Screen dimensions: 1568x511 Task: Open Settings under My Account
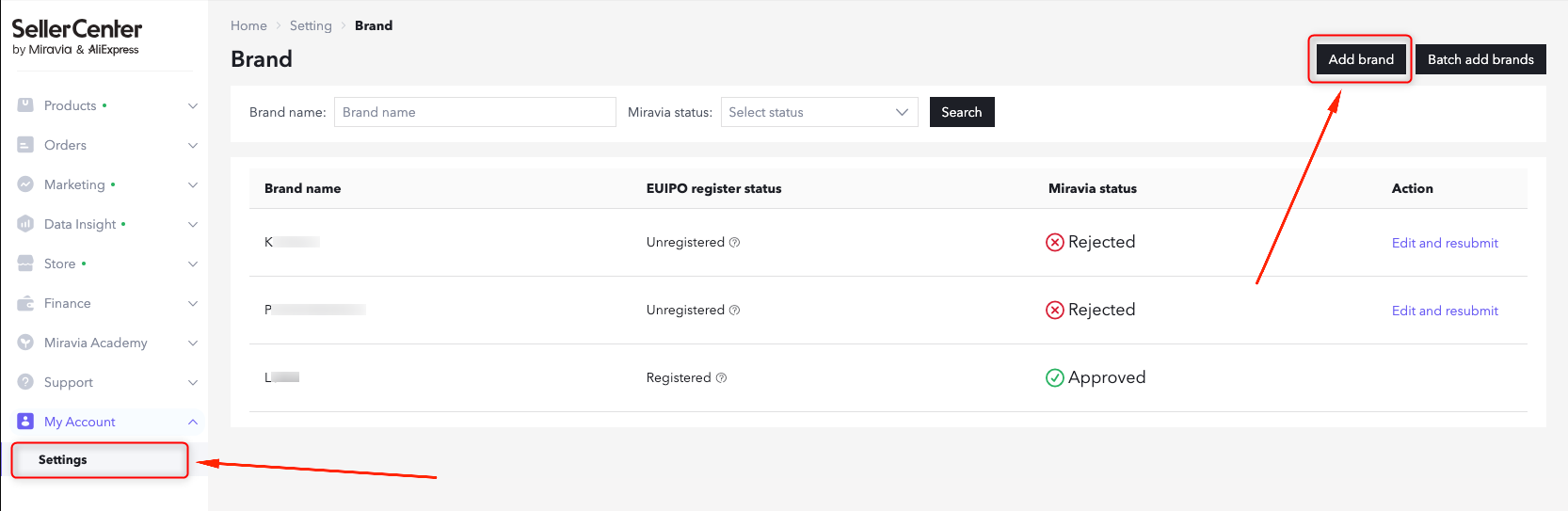63,459
